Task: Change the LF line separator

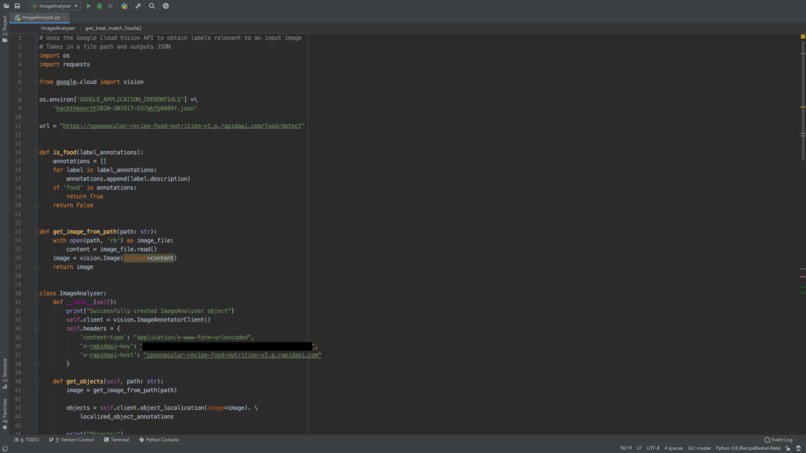Action: coord(639,448)
